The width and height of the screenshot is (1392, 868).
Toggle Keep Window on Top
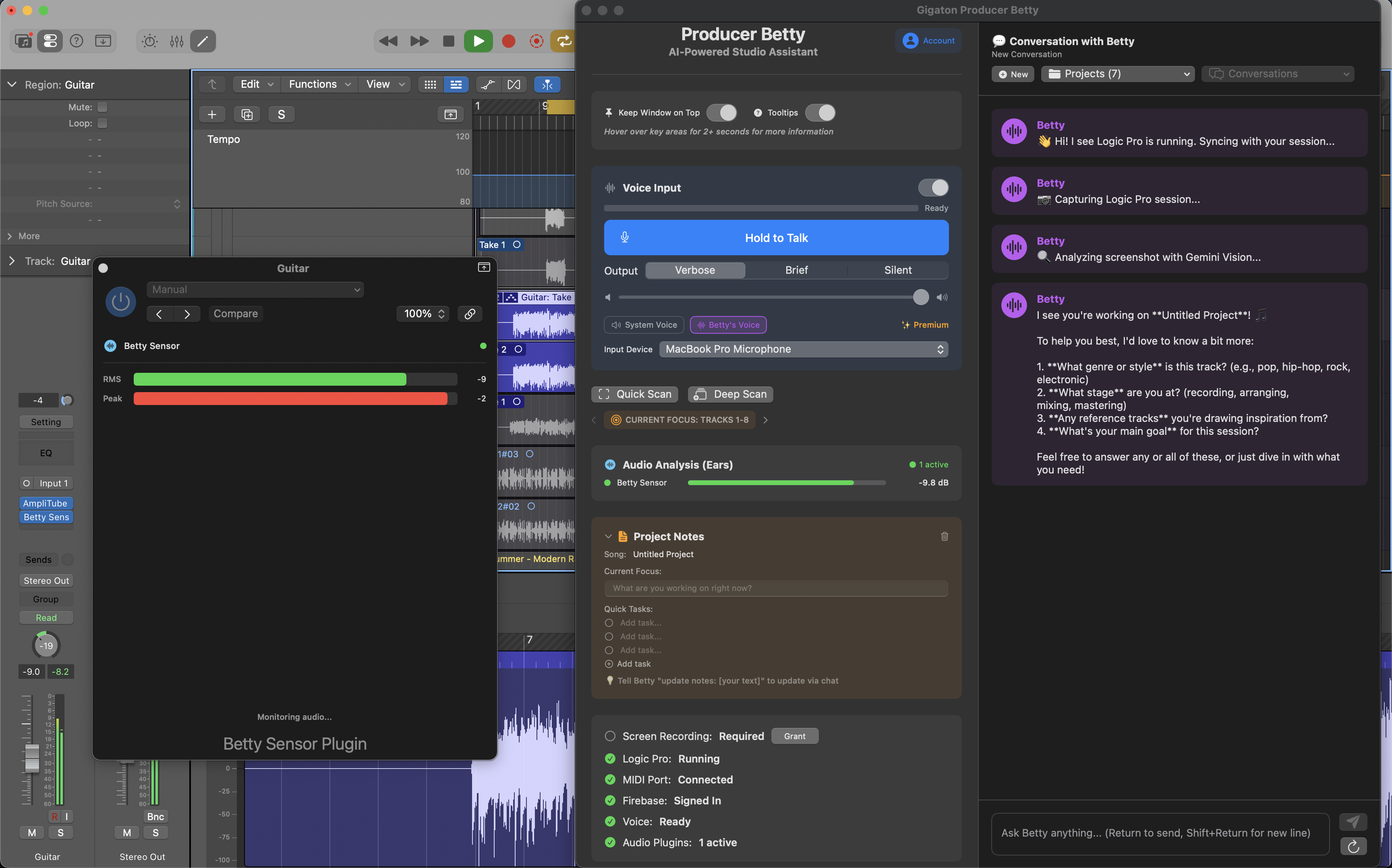(721, 112)
